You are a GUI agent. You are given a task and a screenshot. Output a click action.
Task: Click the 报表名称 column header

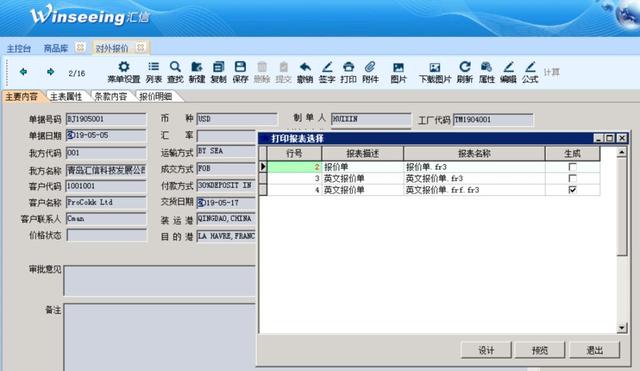(x=474, y=153)
